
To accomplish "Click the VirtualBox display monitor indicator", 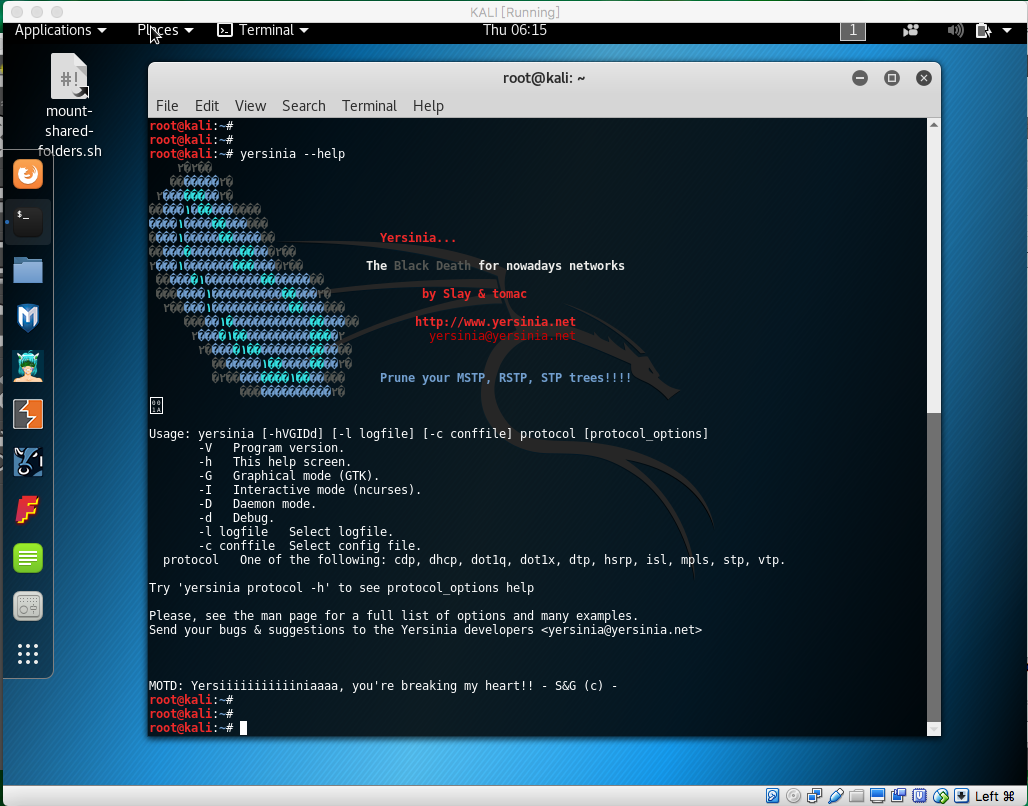I will click(877, 796).
